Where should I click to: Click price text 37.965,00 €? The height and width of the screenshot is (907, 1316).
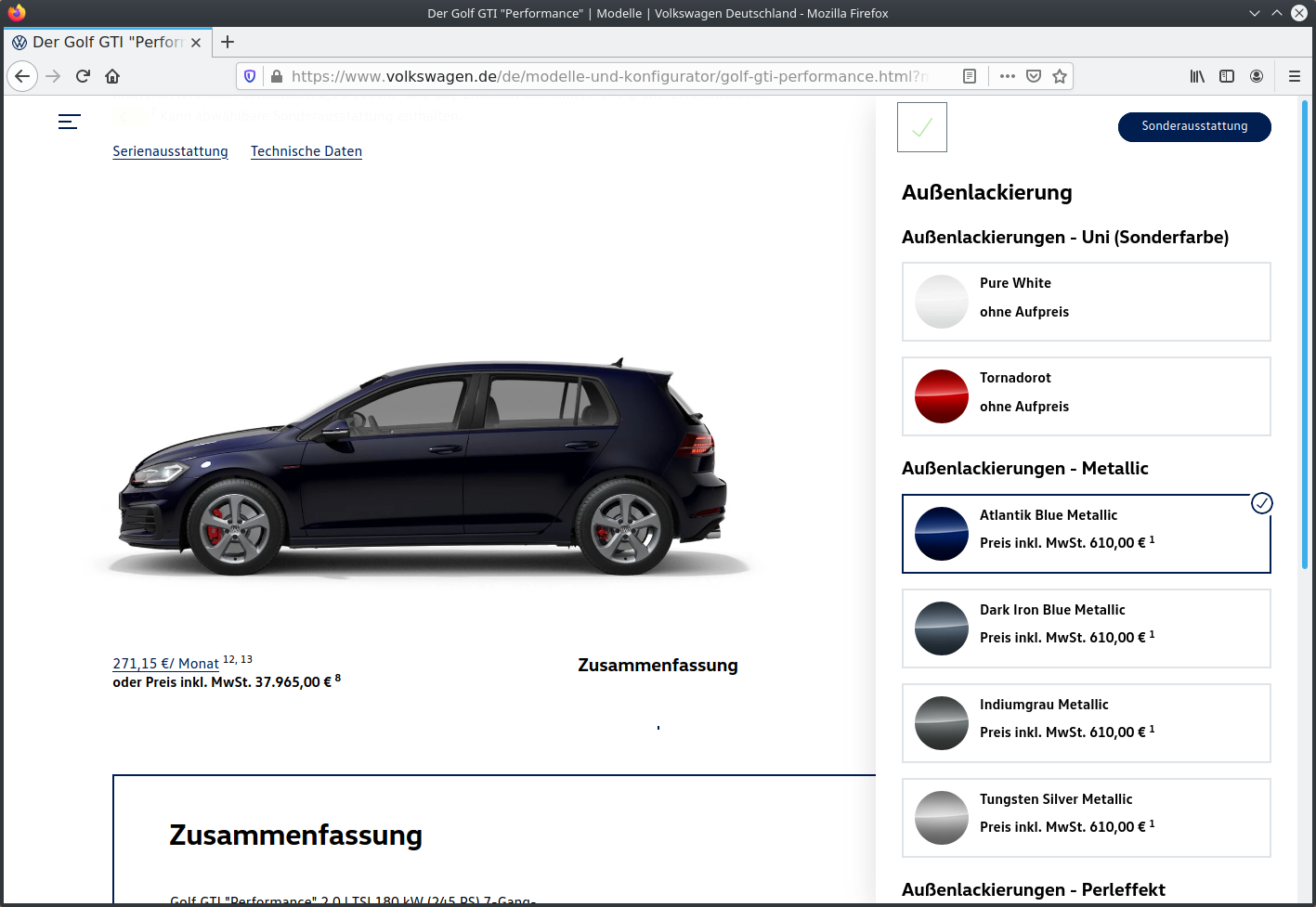click(x=293, y=682)
